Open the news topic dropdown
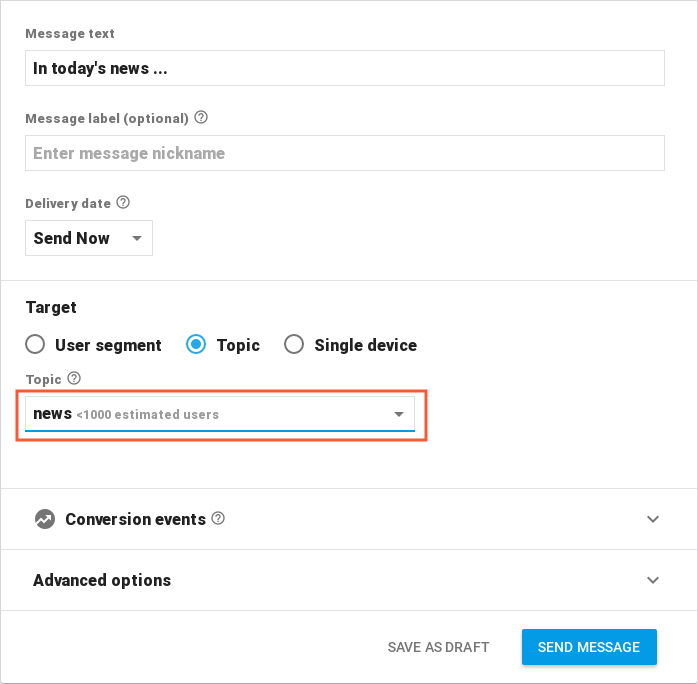This screenshot has width=698, height=684. (x=220, y=414)
